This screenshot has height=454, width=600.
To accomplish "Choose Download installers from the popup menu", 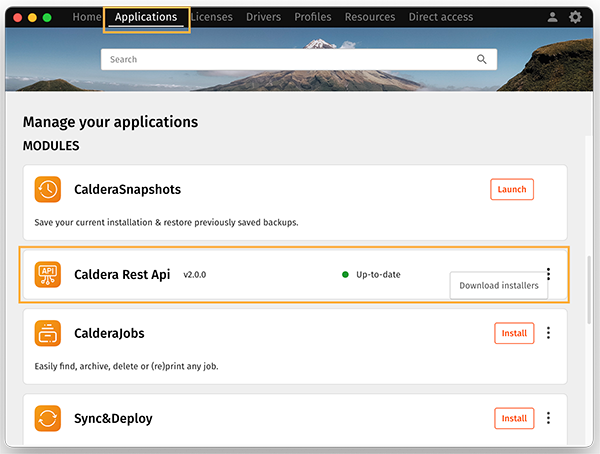I will [x=499, y=286].
